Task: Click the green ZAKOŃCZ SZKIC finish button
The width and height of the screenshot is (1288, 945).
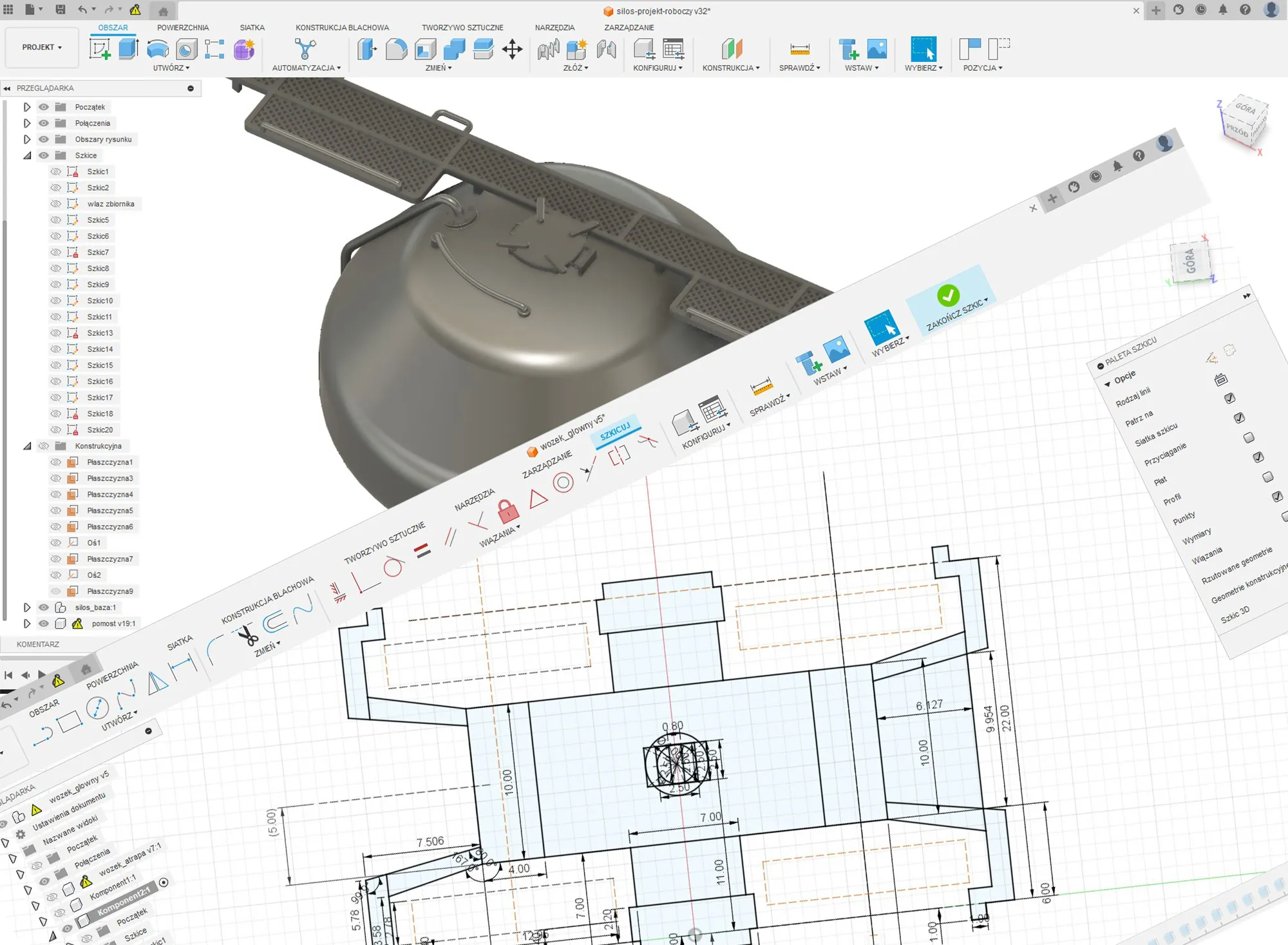Action: [x=948, y=296]
